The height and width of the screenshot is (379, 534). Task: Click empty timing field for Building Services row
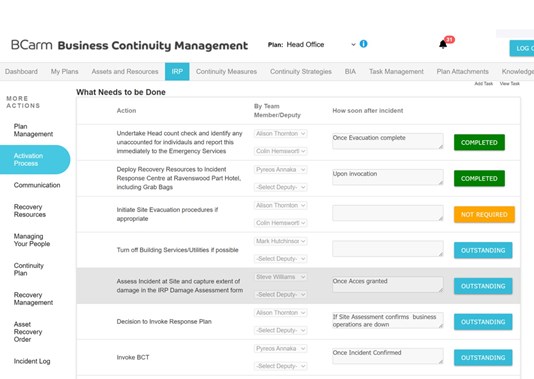pos(388,249)
